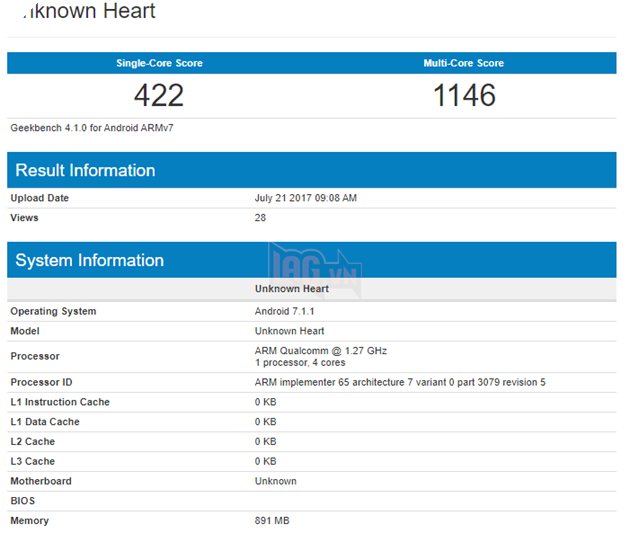Click the L3 Cache label
Image resolution: width=630 pixels, height=542 pixels.
coord(33,461)
